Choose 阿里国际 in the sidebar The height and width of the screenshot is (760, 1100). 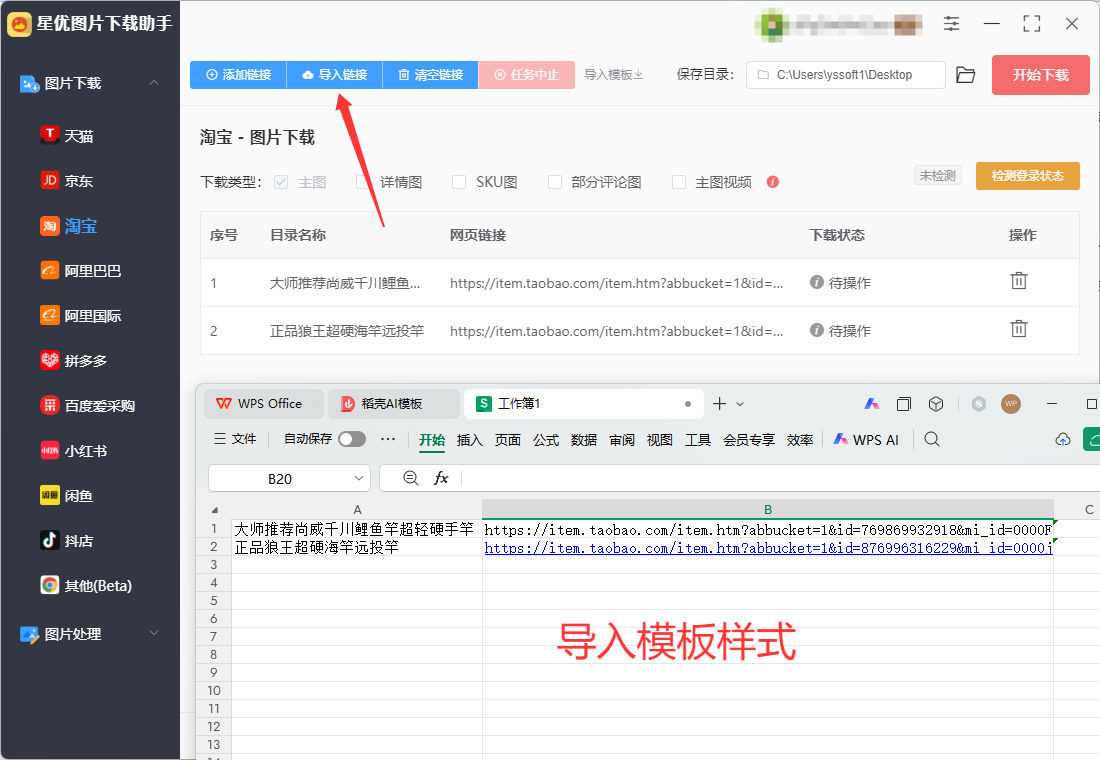point(81,315)
